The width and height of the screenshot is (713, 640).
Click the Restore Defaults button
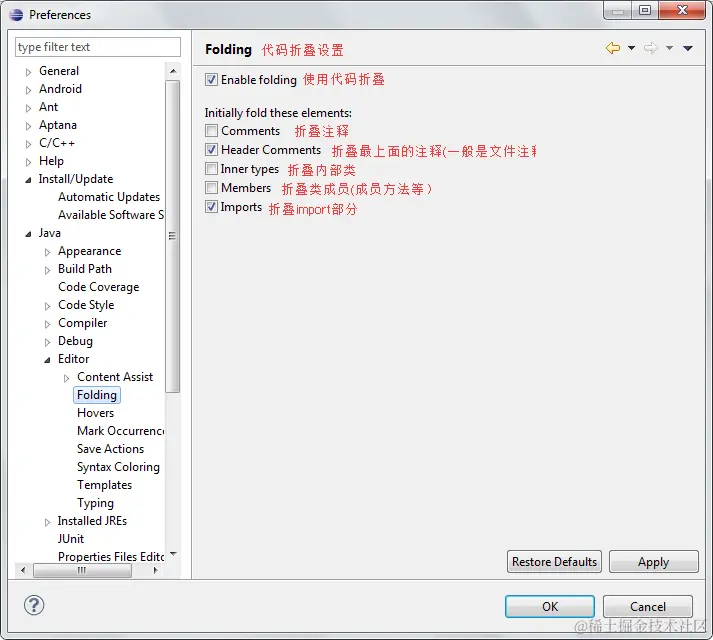[x=554, y=562]
